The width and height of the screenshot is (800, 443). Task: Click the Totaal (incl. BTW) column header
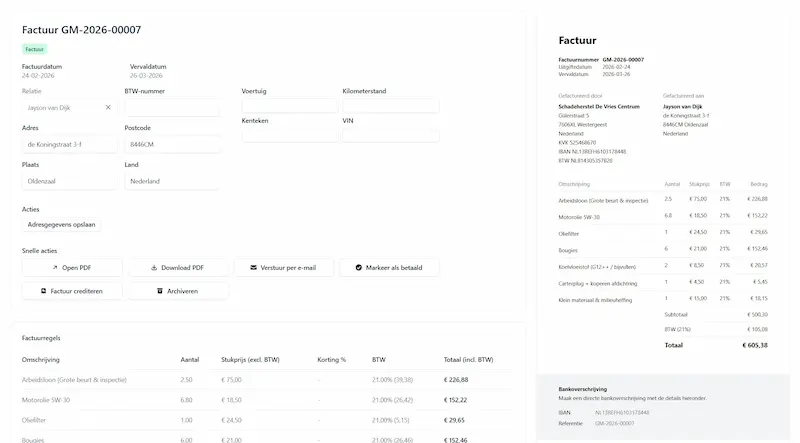(x=468, y=359)
